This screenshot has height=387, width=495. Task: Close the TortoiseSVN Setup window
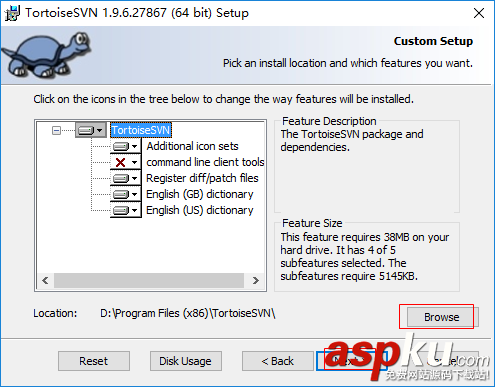click(479, 13)
